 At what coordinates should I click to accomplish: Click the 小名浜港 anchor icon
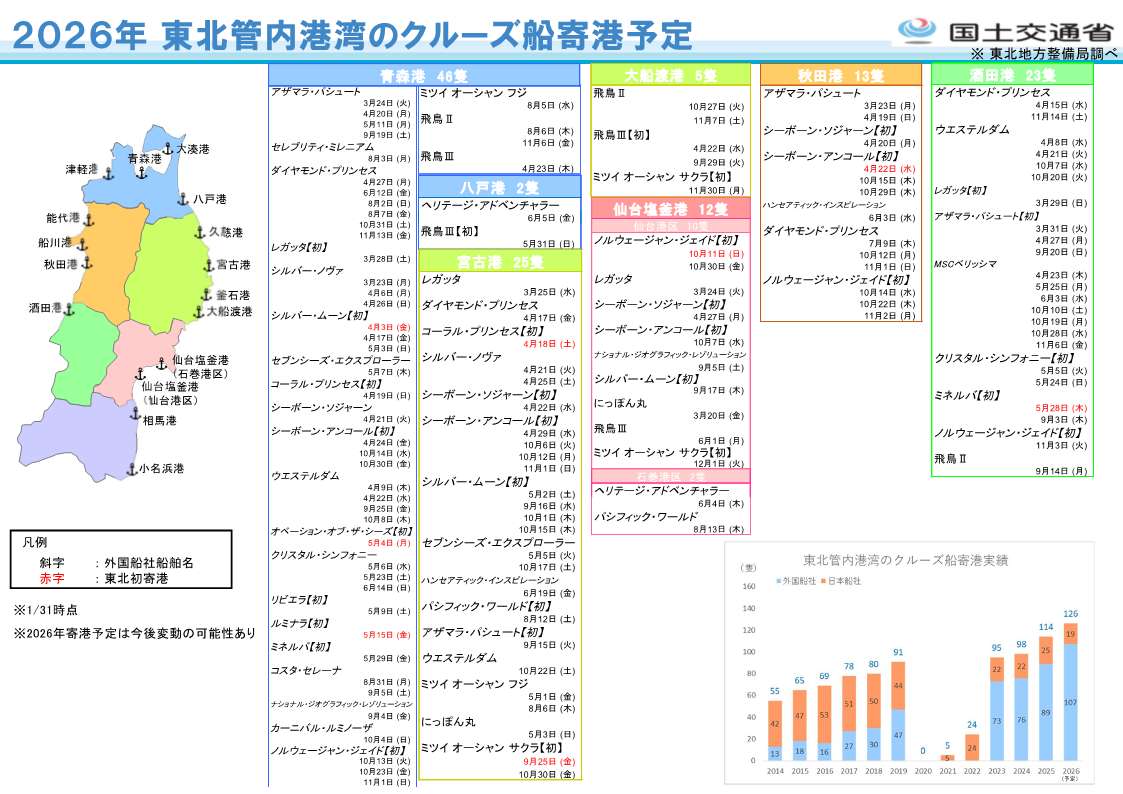pyautogui.click(x=130, y=468)
